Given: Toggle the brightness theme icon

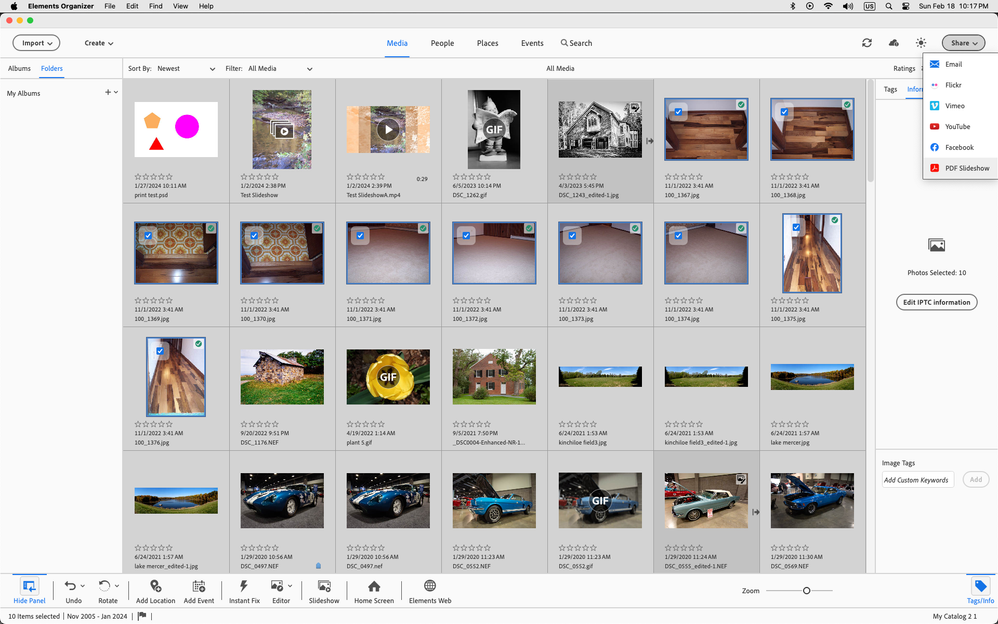Looking at the screenshot, I should tap(920, 43).
